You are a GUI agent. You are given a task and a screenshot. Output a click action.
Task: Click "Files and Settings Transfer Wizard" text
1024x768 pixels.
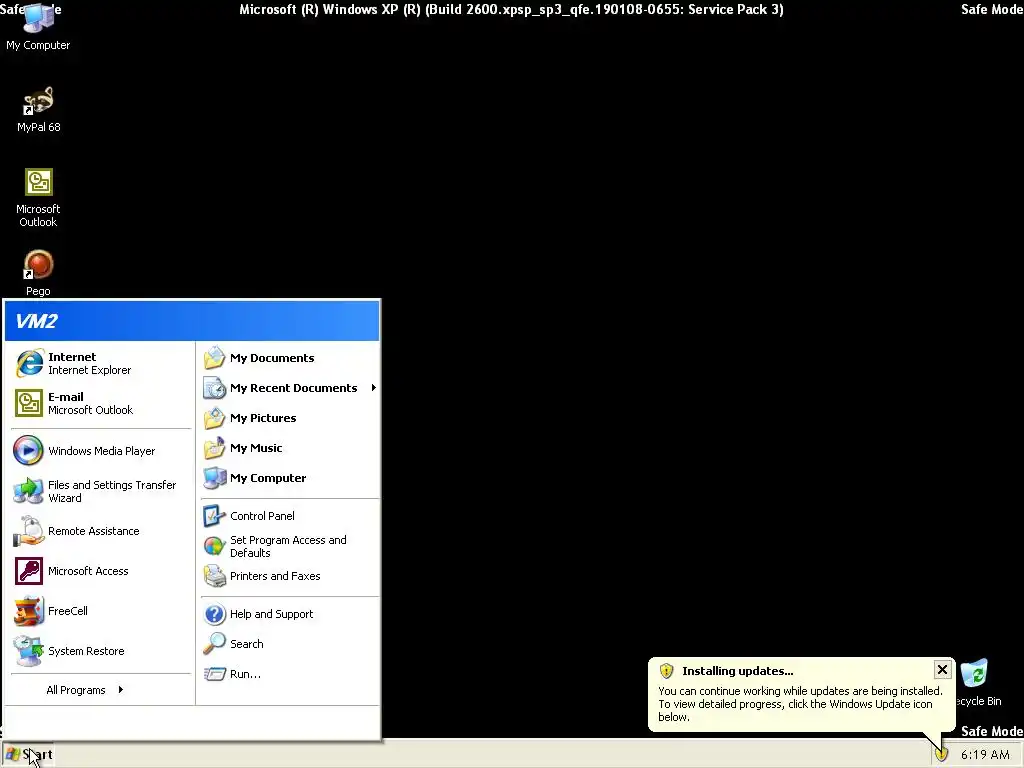[112, 491]
